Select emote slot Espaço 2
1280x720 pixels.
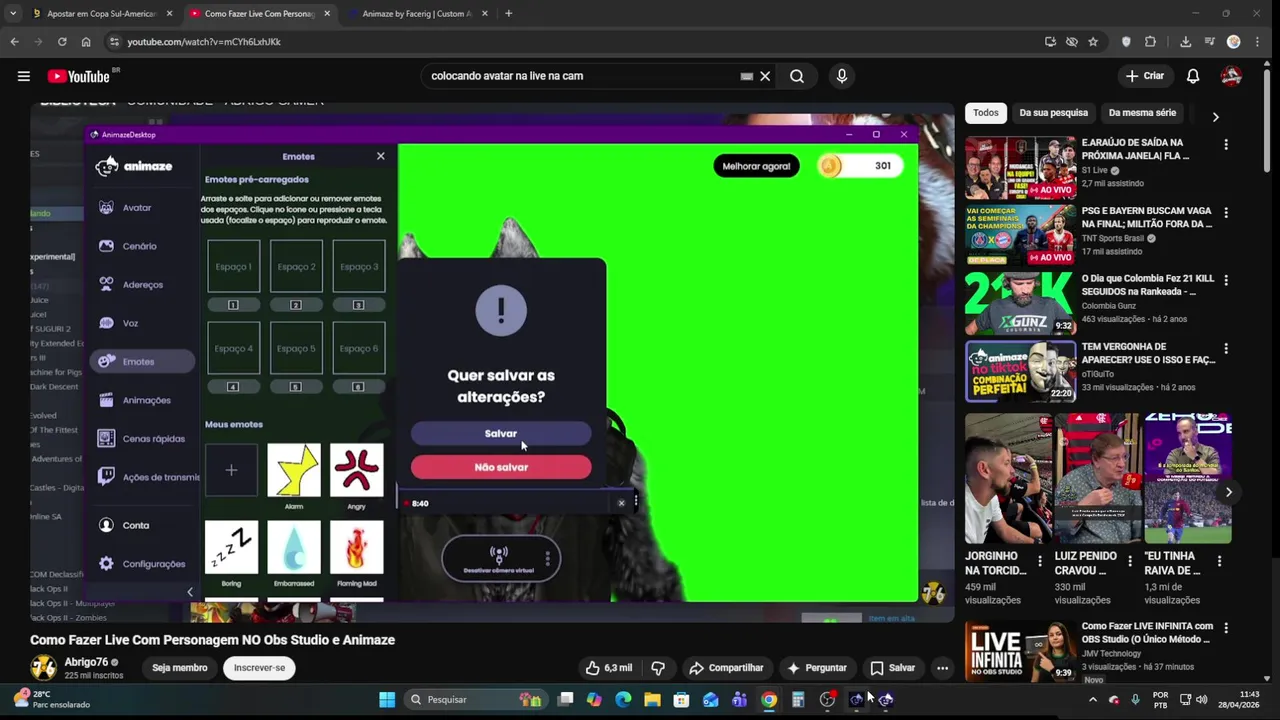pos(296,267)
